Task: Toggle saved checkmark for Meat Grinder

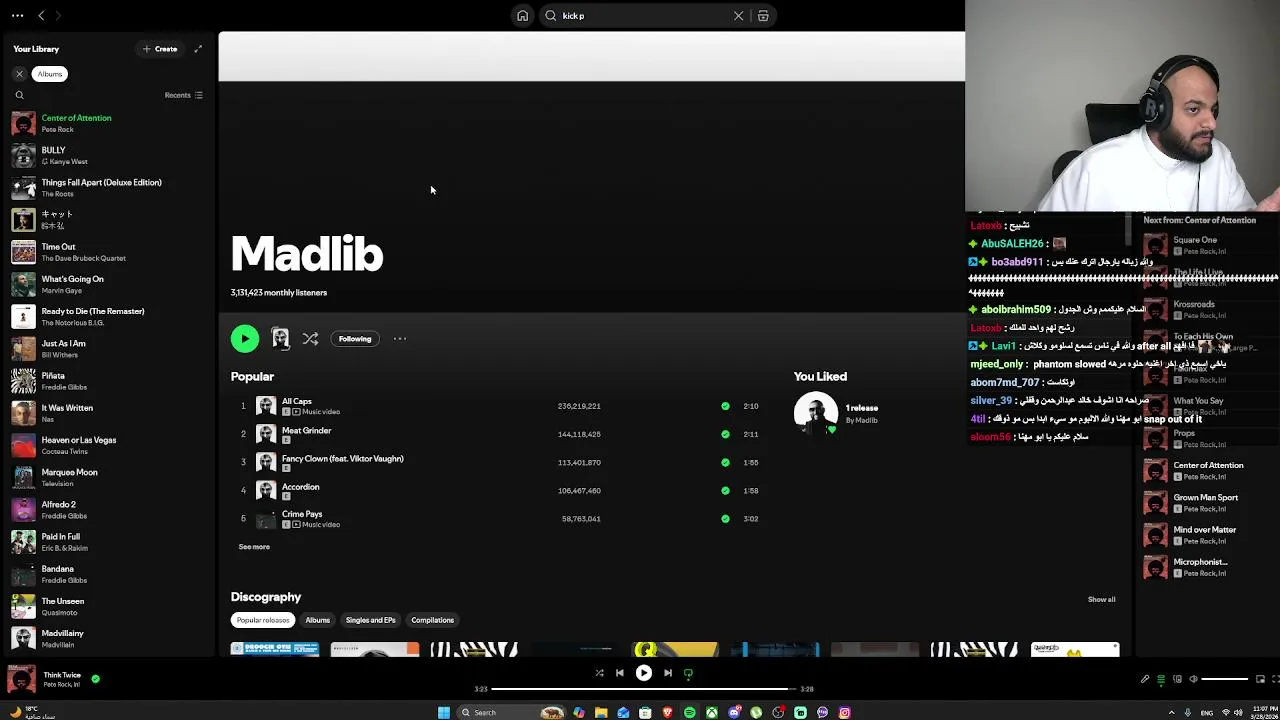Action: (725, 434)
